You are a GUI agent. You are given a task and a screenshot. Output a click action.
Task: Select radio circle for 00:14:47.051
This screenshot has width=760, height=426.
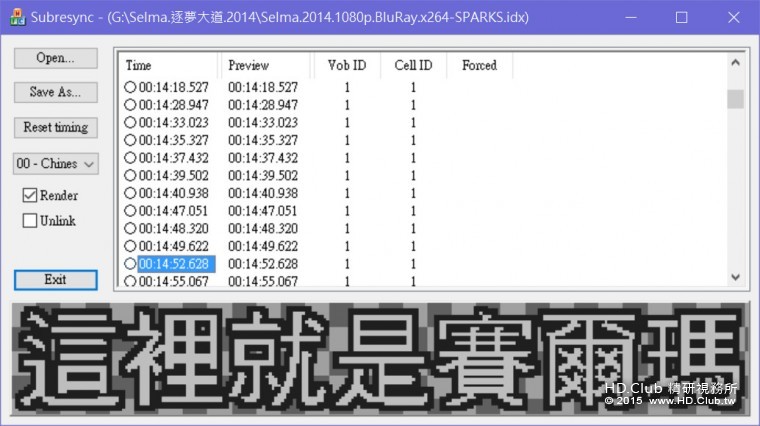(130, 211)
